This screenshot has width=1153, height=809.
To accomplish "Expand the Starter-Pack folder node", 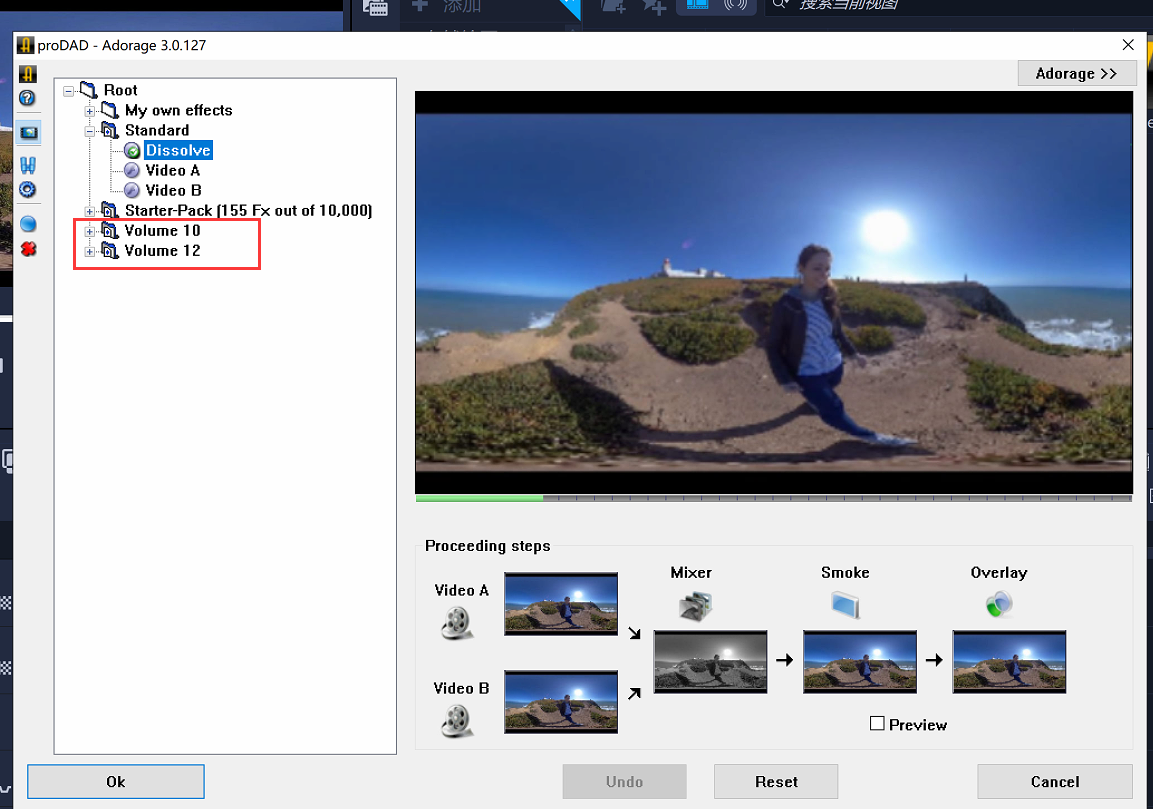I will coord(90,211).
